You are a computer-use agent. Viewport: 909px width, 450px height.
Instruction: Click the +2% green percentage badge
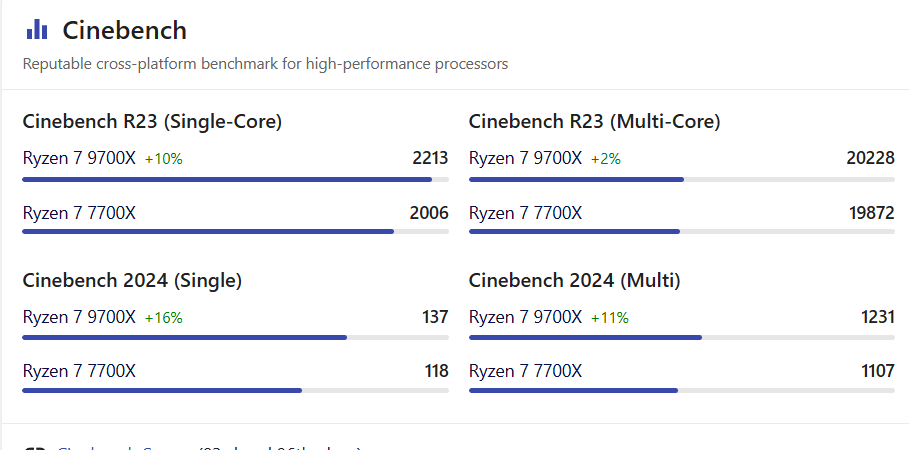click(x=606, y=159)
